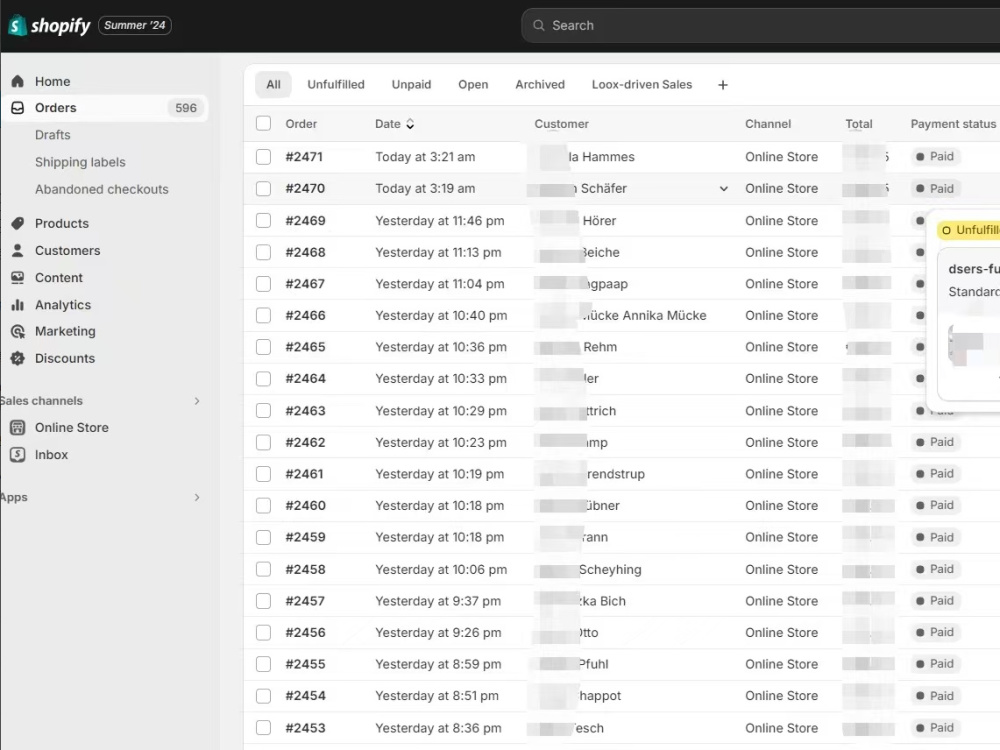Screen dimensions: 1000x750
Task: Open the Home icon in sidebar
Action: 18,81
